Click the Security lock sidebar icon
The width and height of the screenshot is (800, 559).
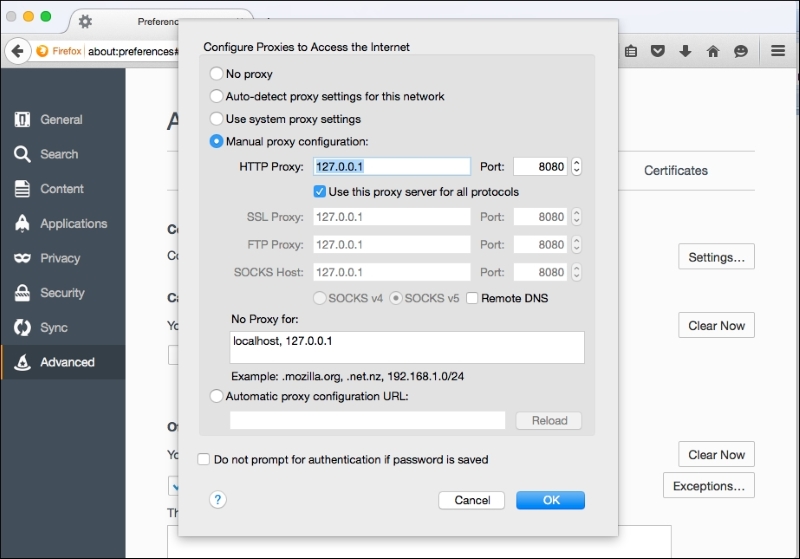22,293
